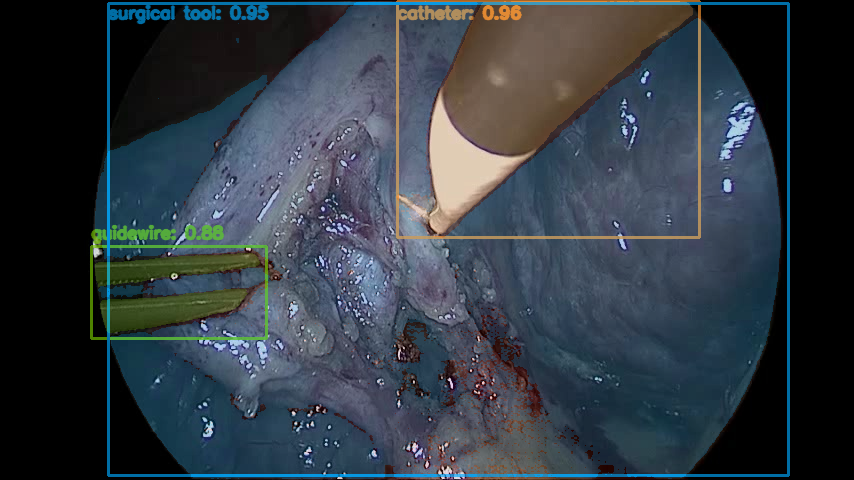Click the "catheter: 0.96" detection label
This screenshot has width=854, height=480.
click(460, 14)
